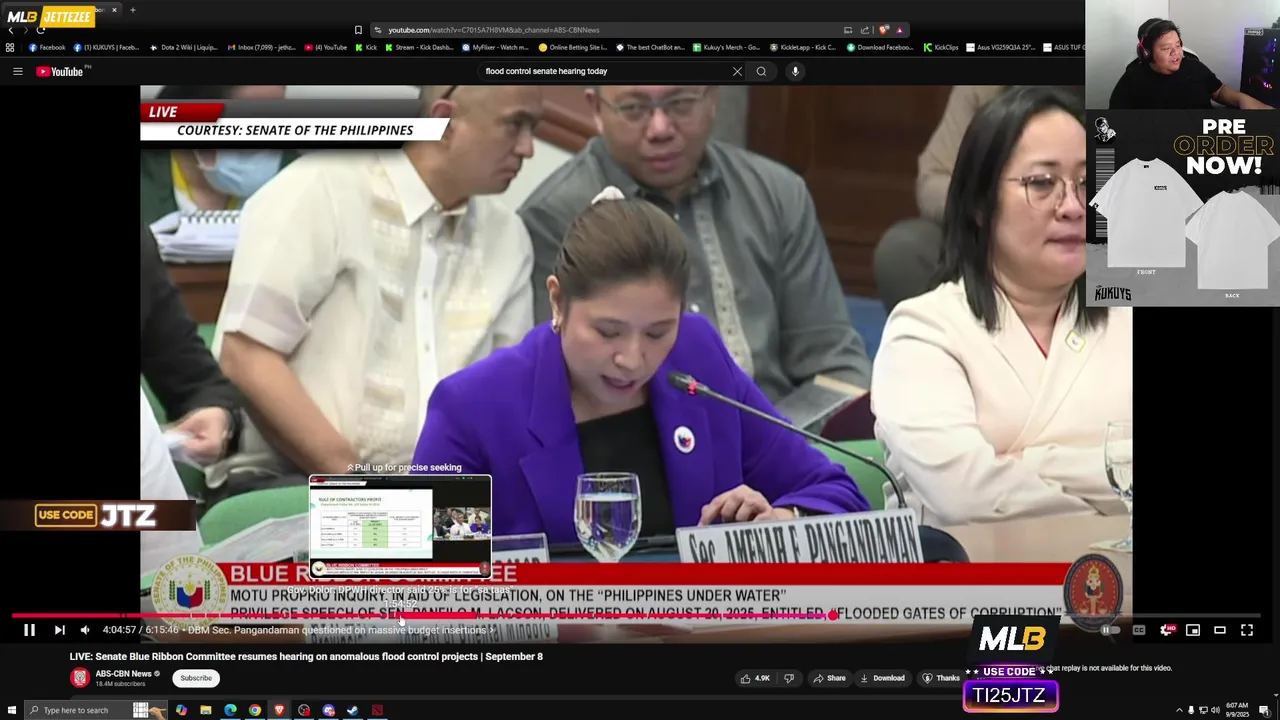Viewport: 1280px width, 720px height.
Task: Go to YouTube home via logo
Action: click(x=60, y=71)
